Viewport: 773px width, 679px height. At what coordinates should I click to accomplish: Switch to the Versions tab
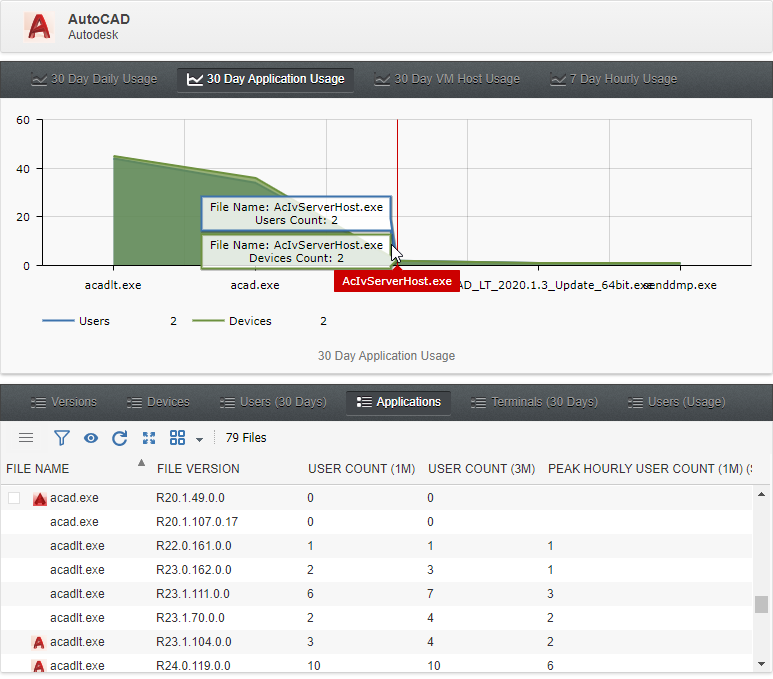coord(64,402)
